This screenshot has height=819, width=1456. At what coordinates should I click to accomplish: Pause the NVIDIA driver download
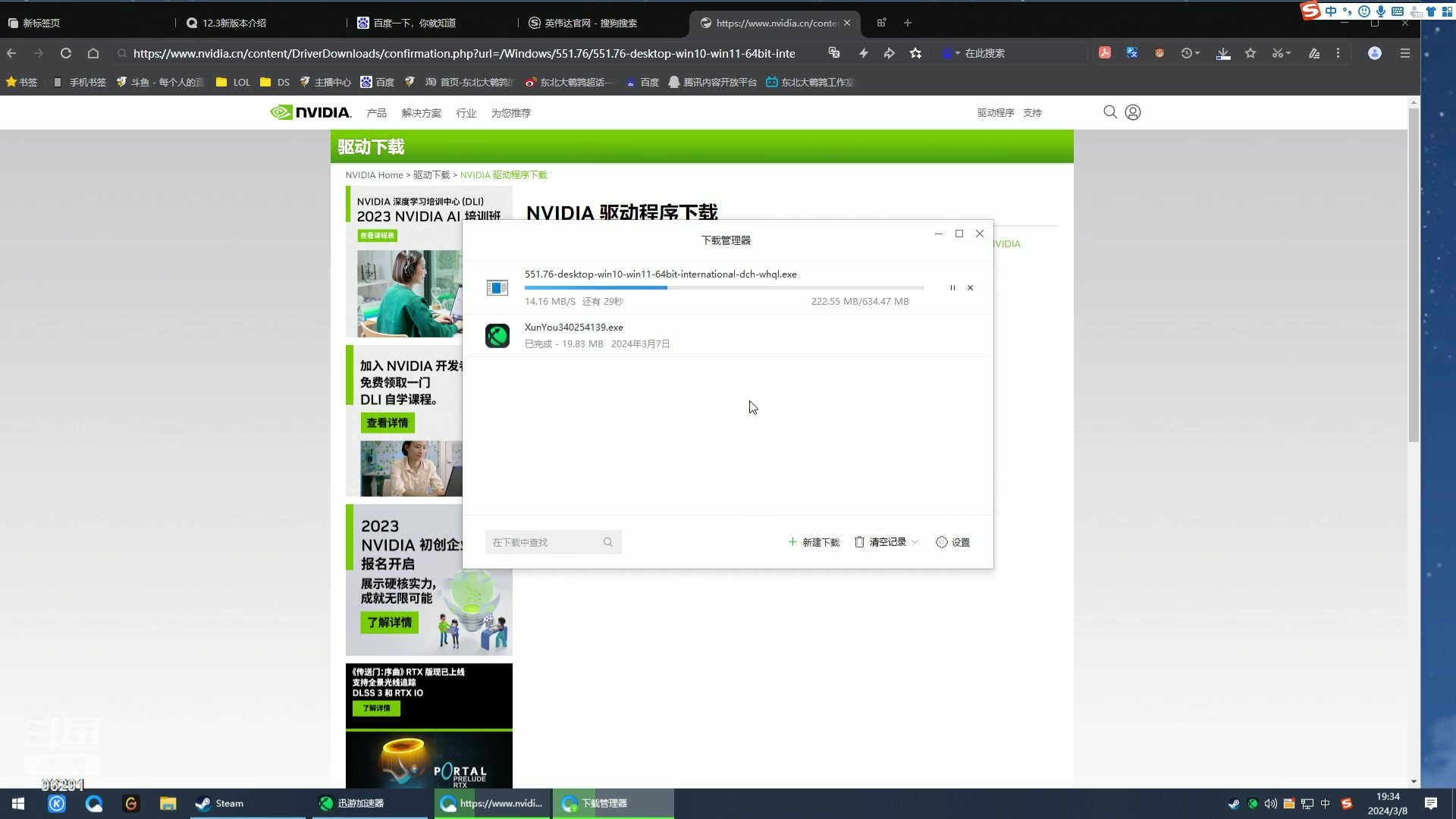[x=952, y=288]
